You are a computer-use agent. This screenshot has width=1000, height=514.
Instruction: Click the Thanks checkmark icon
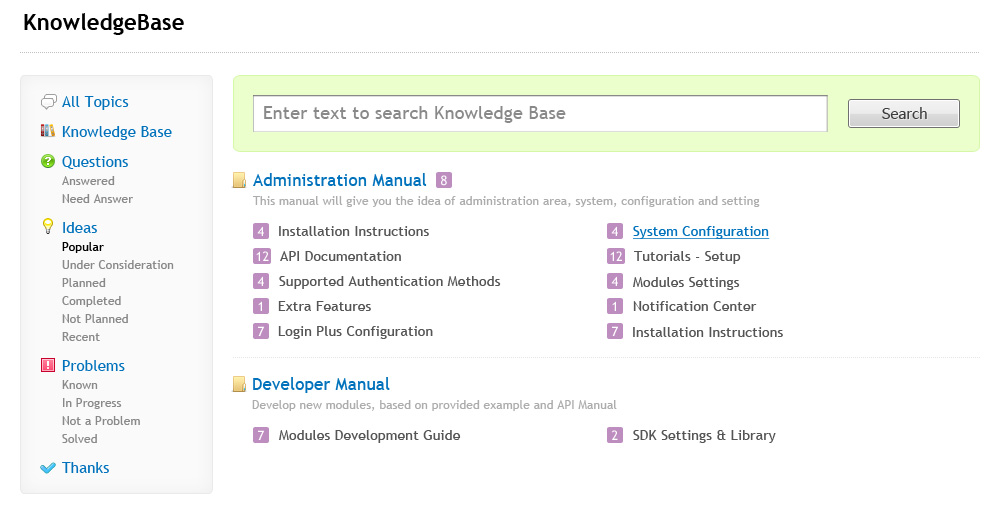pyautogui.click(x=48, y=468)
